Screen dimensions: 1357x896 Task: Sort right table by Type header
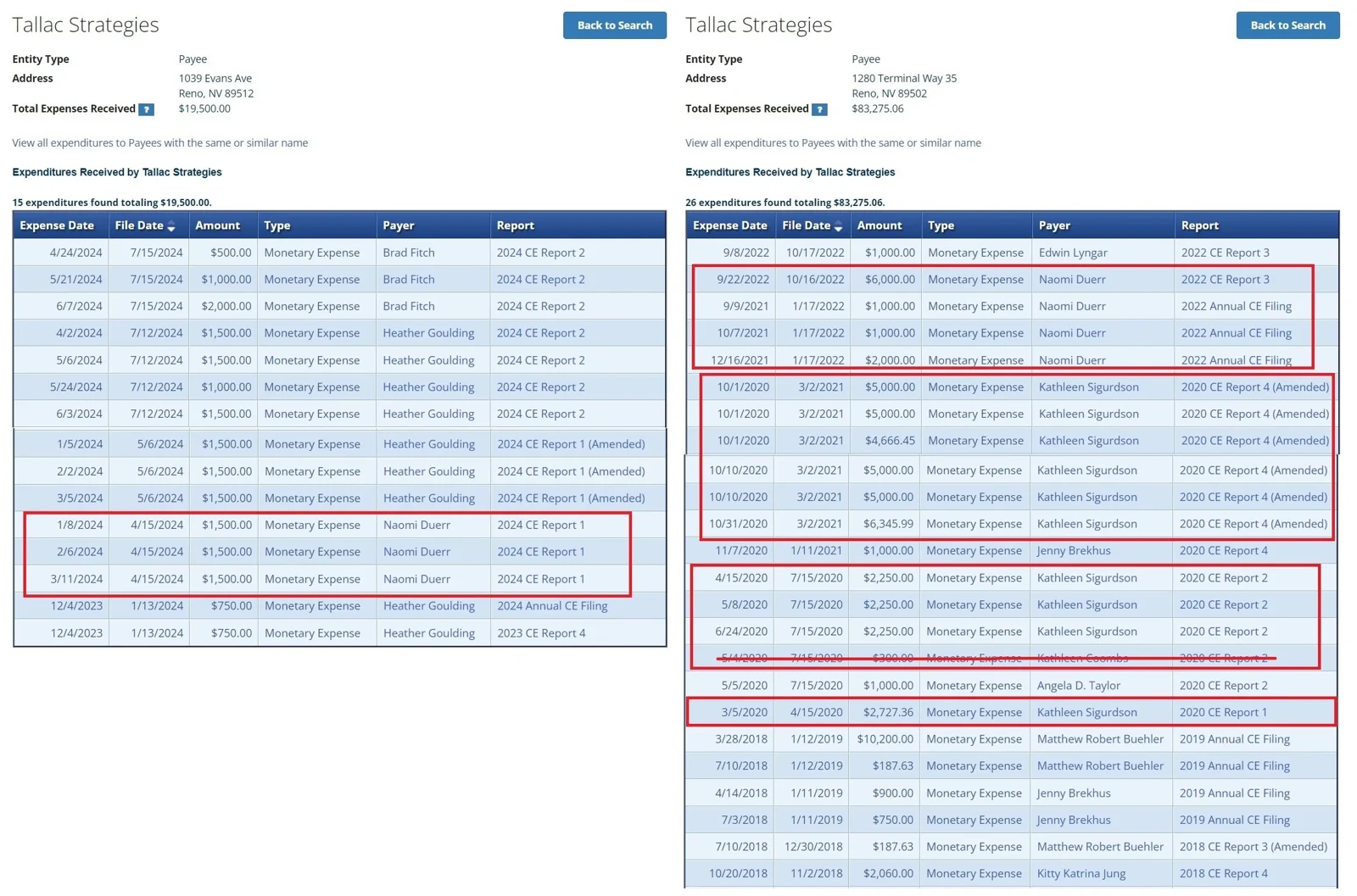[941, 225]
